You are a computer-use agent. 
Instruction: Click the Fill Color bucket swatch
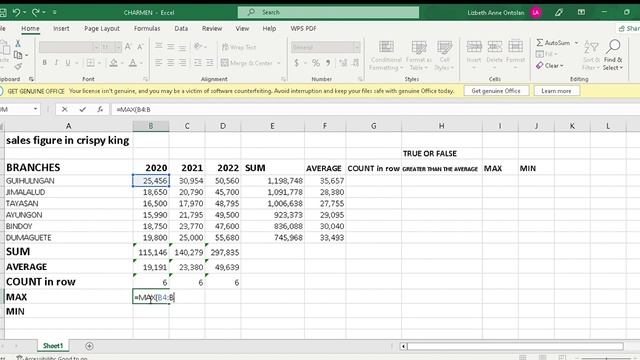coord(113,63)
